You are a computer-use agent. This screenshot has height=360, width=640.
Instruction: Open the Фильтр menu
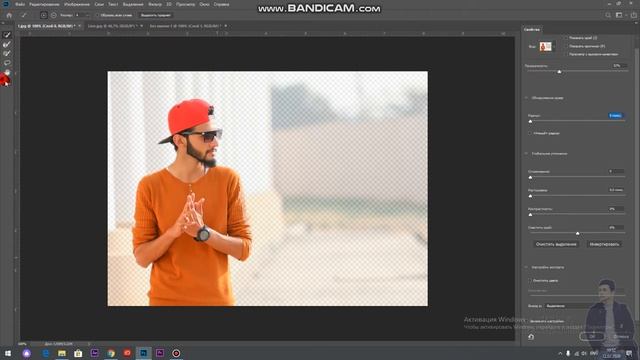pos(155,4)
